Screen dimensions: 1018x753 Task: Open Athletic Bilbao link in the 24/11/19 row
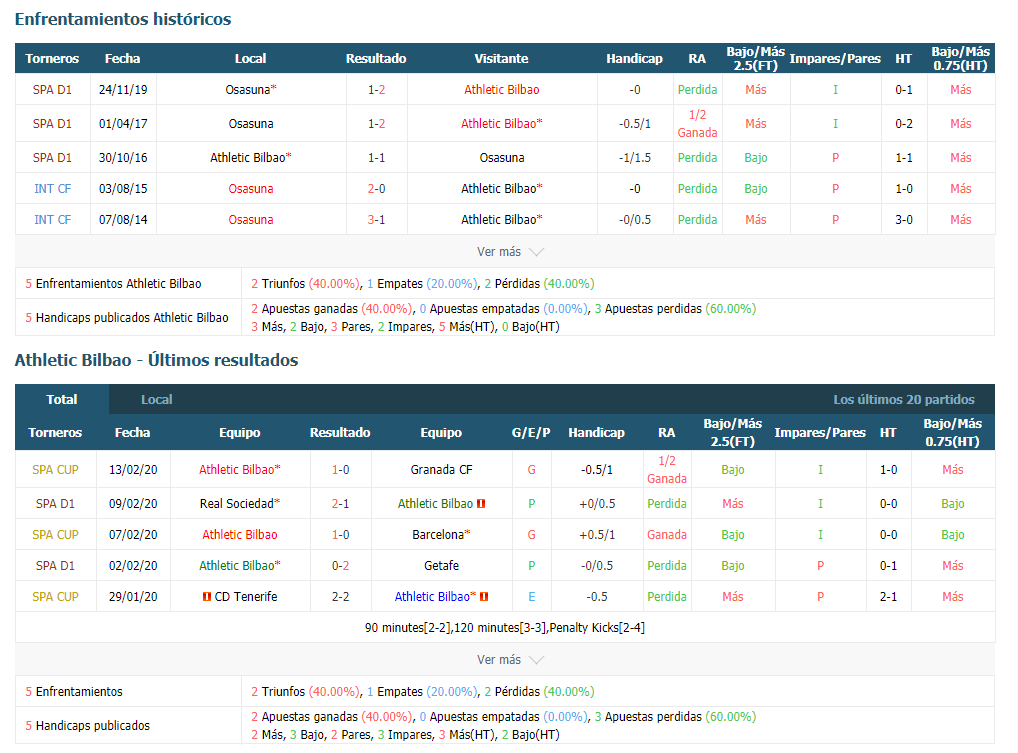[502, 90]
